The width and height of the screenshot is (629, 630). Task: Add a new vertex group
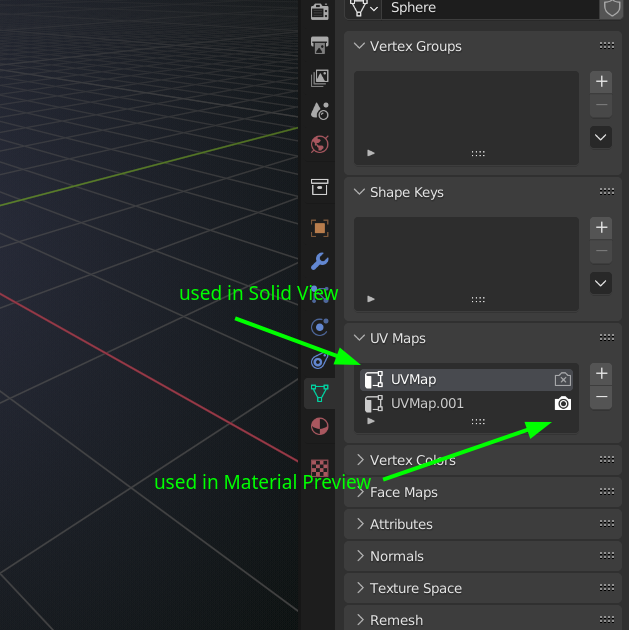coord(601,82)
